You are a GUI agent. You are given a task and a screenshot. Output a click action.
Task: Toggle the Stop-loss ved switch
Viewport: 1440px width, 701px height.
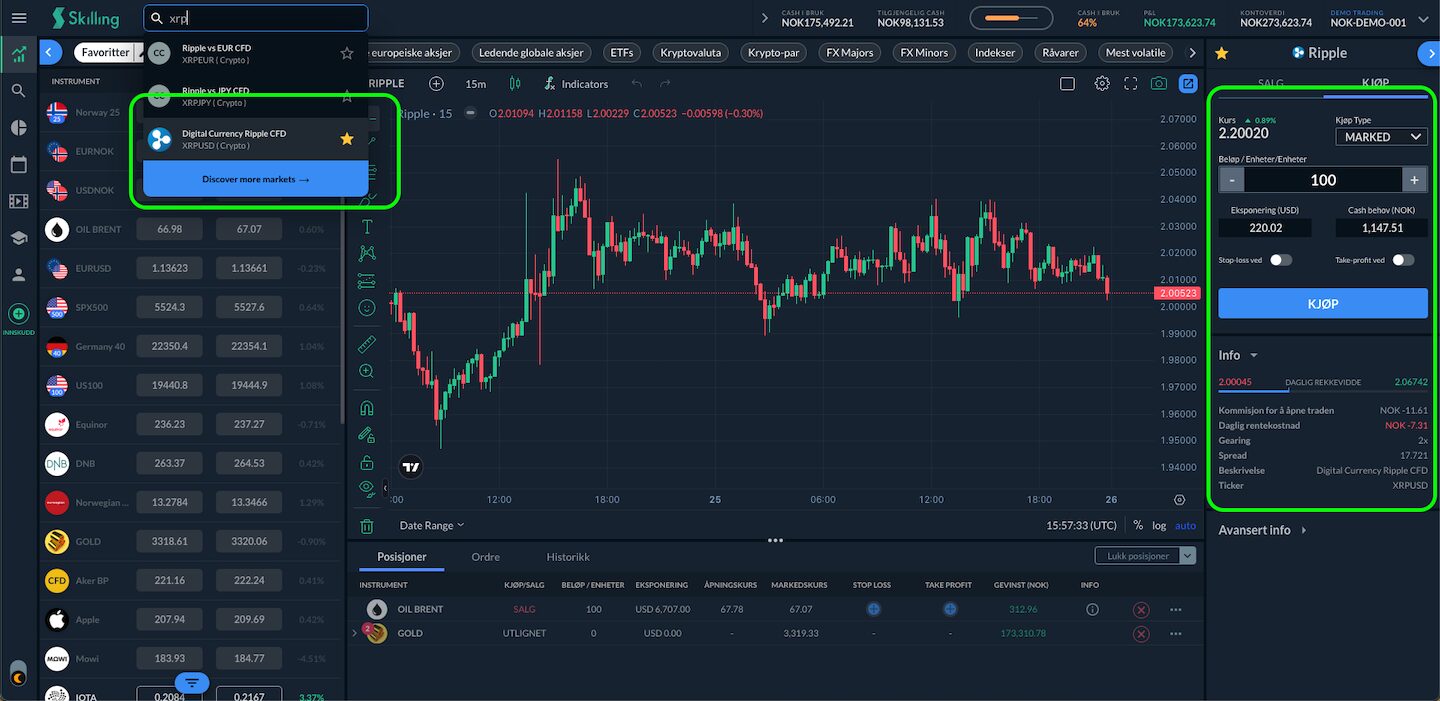point(1281,260)
